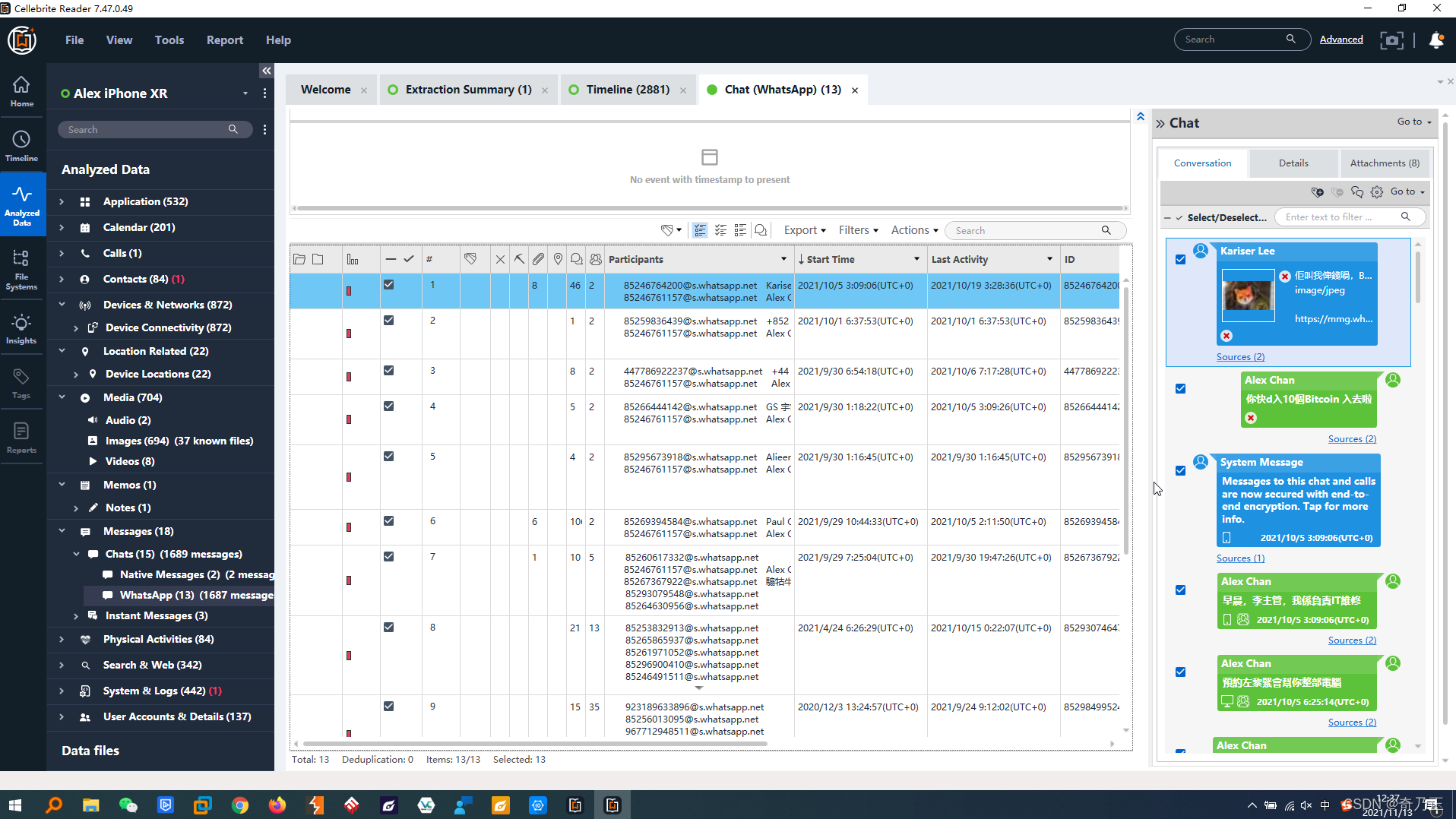This screenshot has height=819, width=1456.
Task: Click the conversation vertical scrollbar
Action: 1418,277
